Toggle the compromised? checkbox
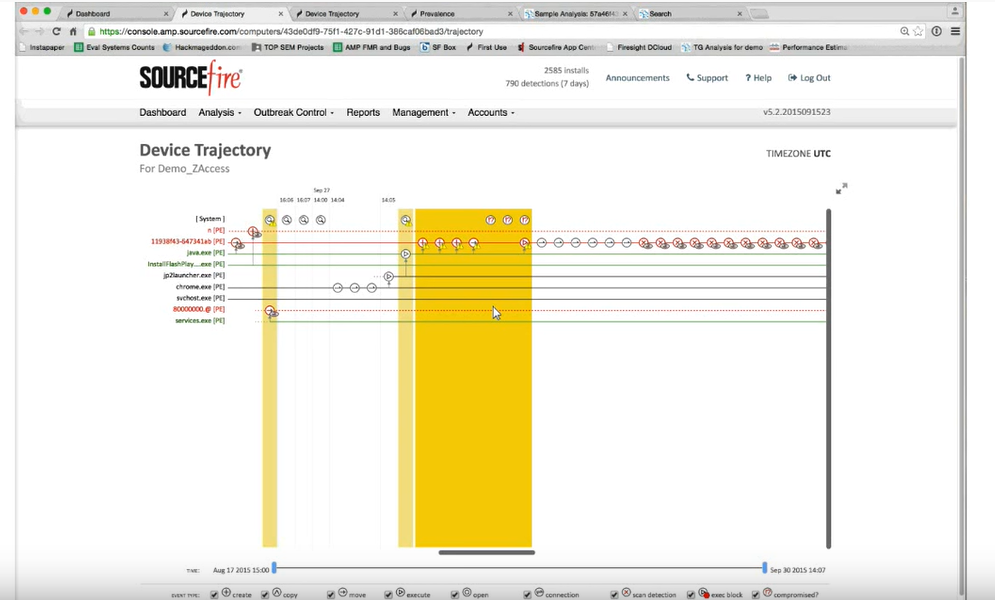 click(755, 595)
